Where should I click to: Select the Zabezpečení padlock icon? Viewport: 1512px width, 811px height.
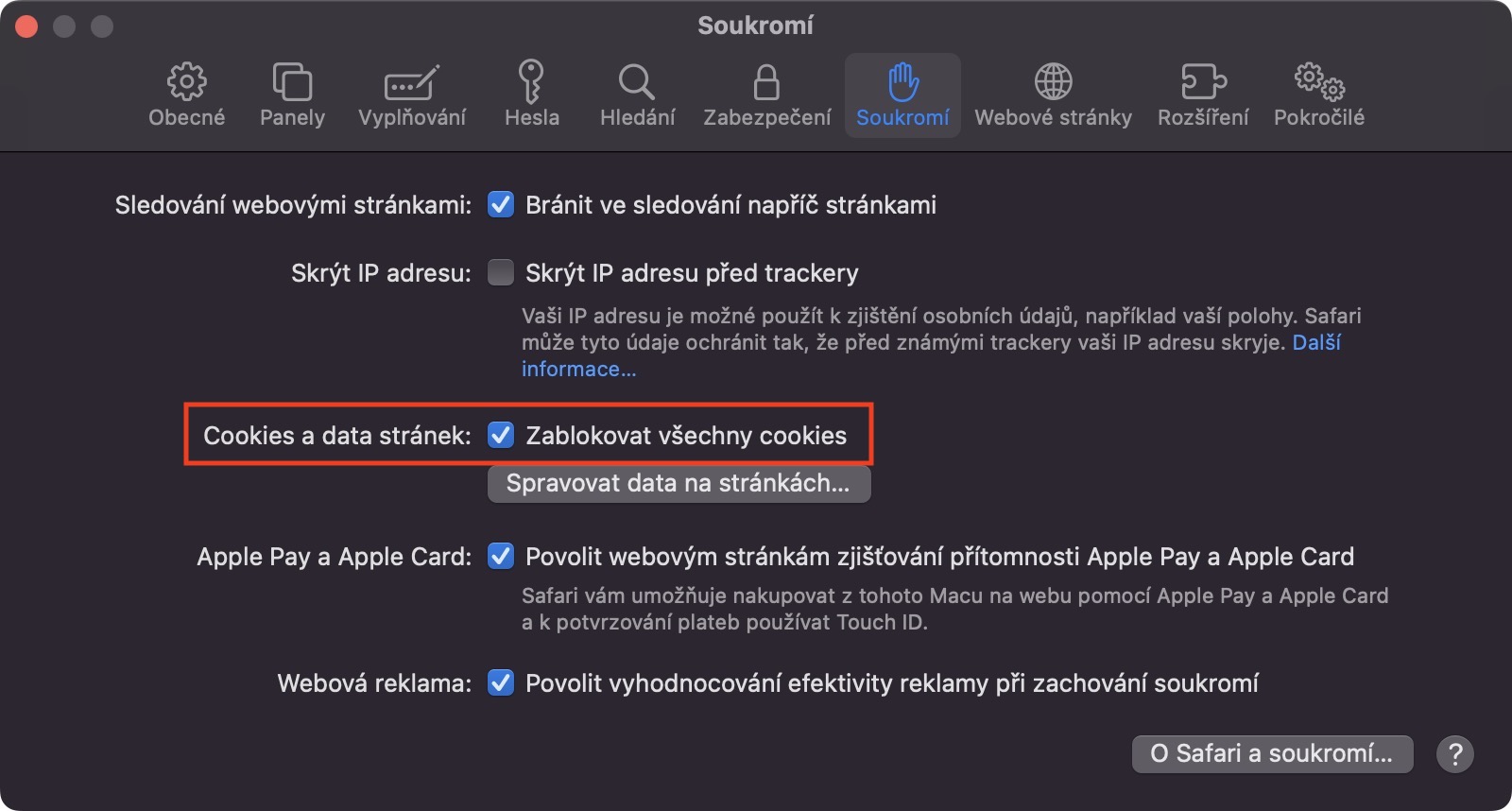(766, 82)
